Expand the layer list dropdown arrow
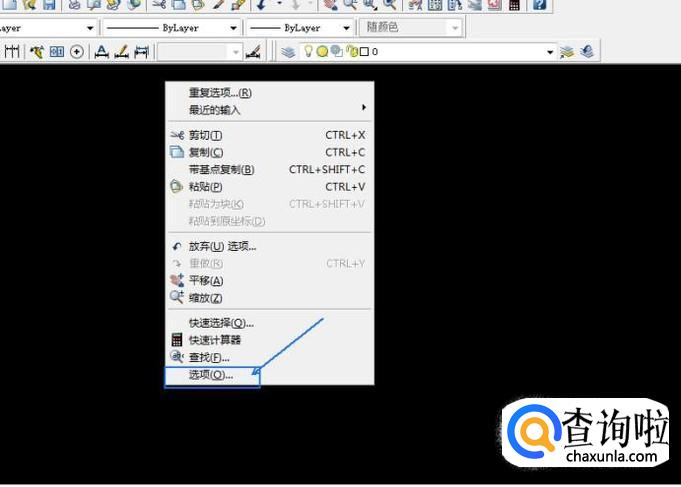 tap(548, 51)
